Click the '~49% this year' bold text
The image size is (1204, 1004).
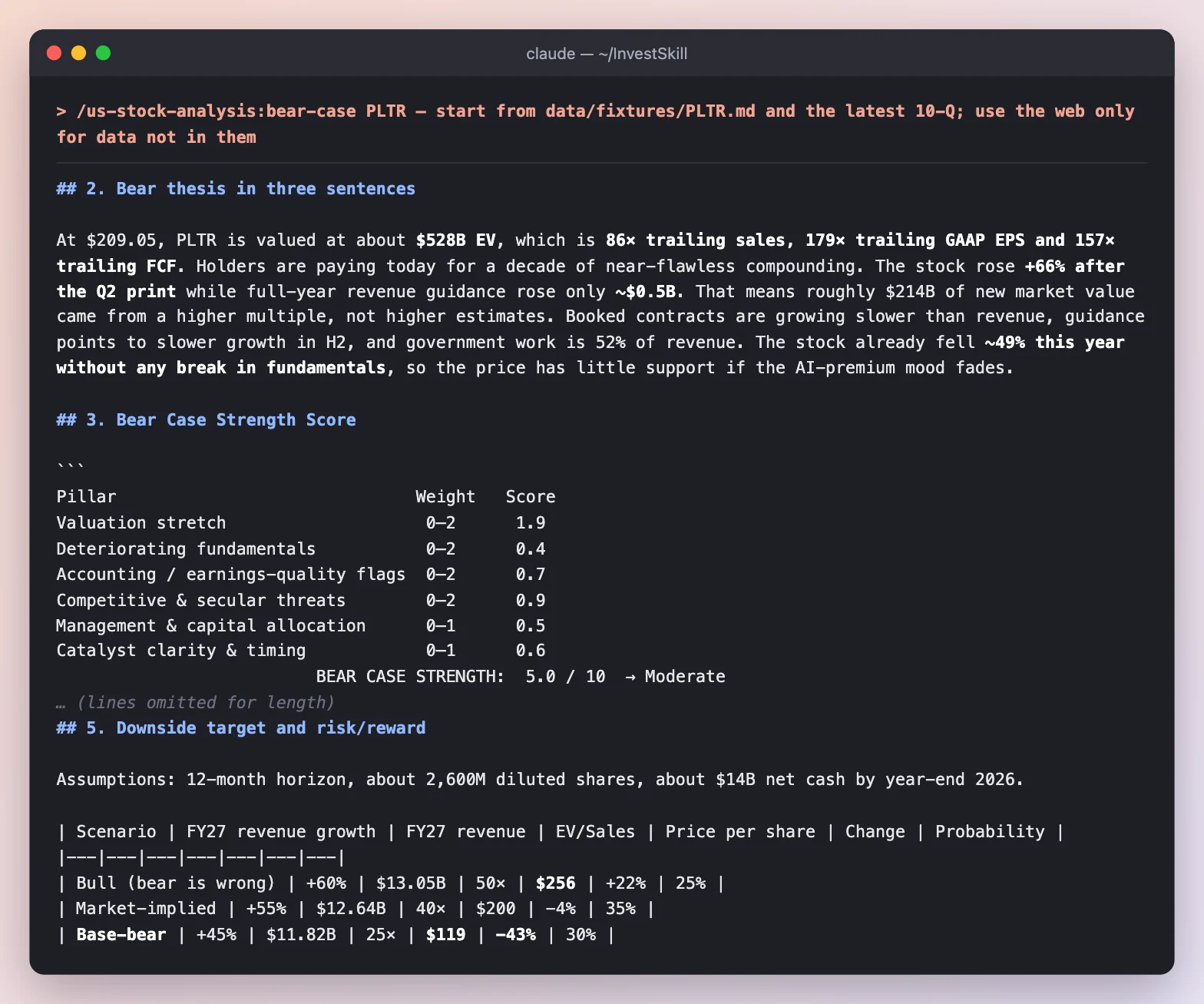pos(1055,343)
